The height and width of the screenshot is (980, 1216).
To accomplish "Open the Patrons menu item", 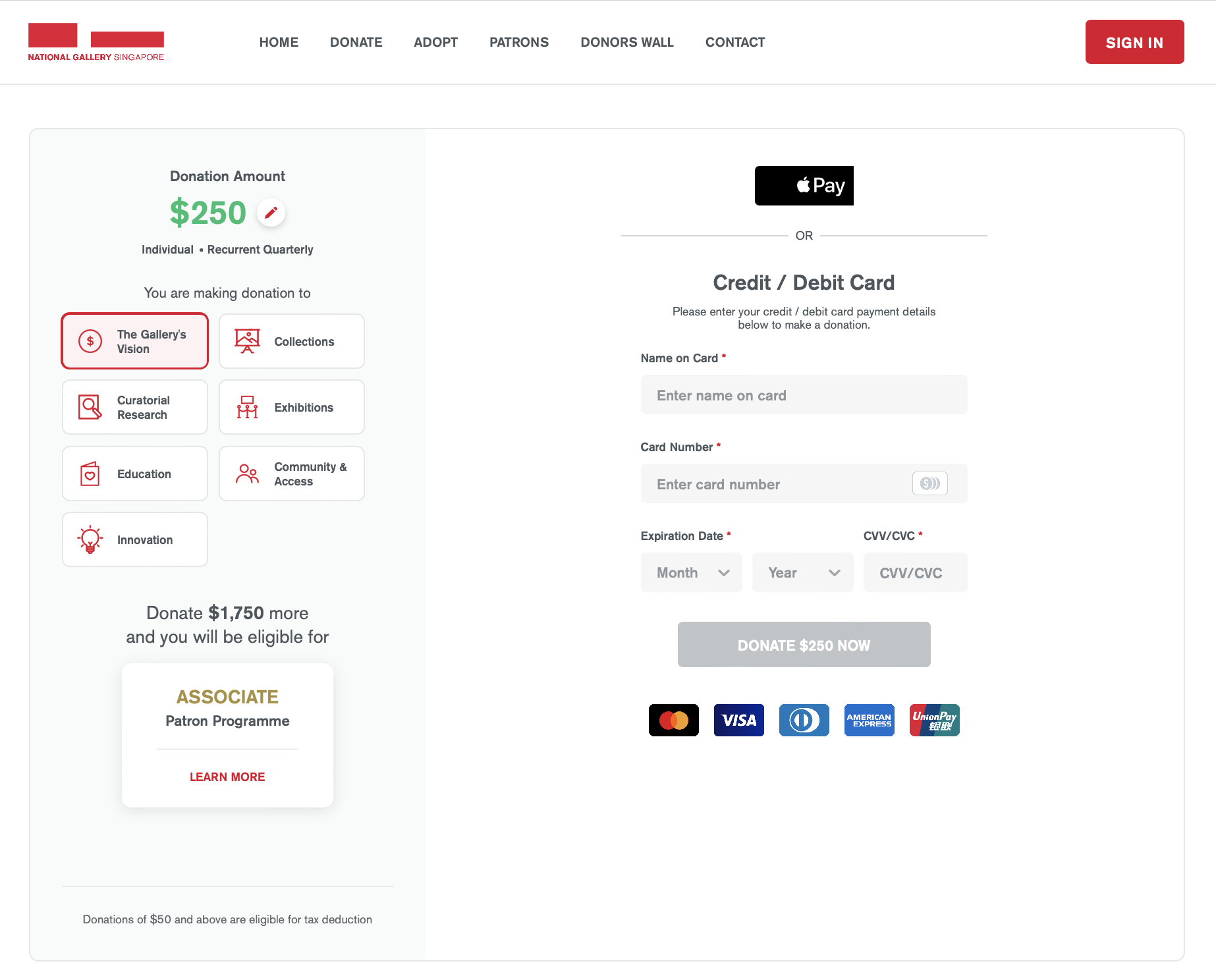I will (x=519, y=42).
